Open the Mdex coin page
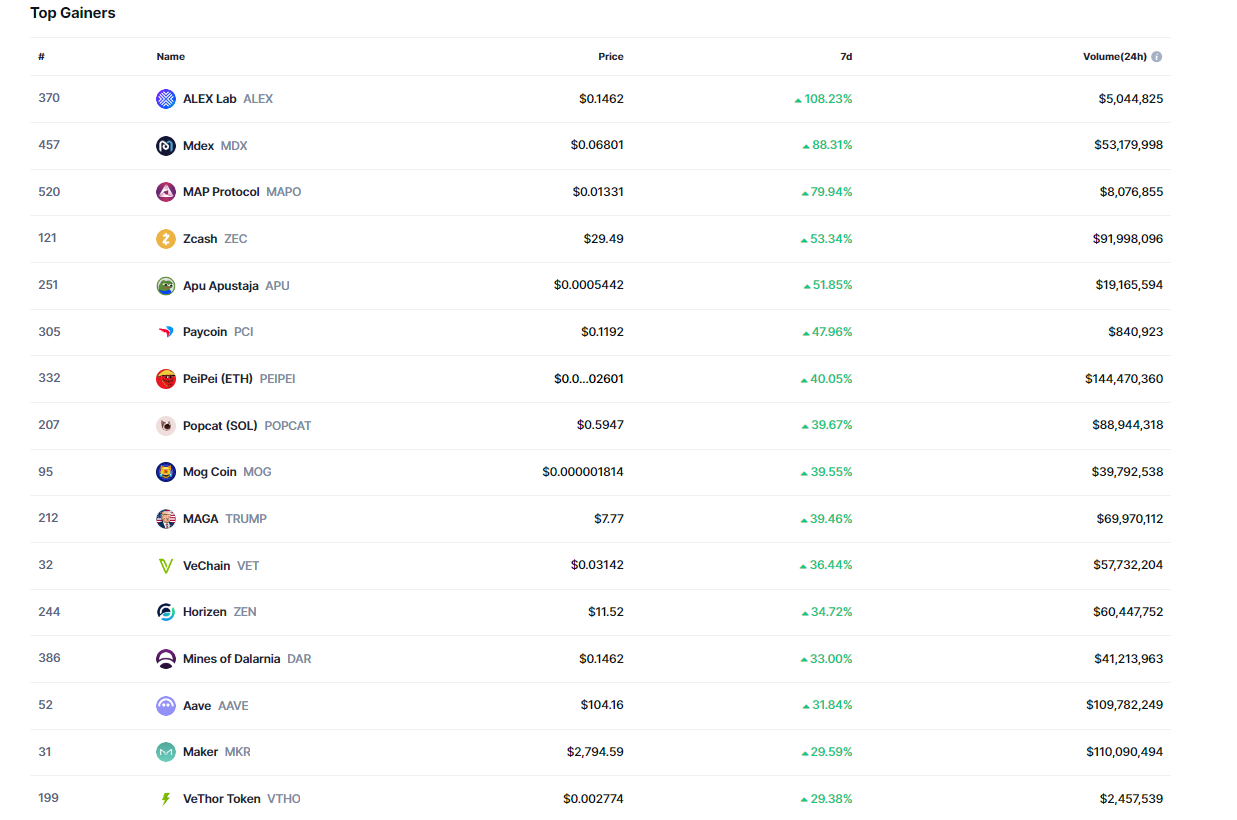 (198, 146)
